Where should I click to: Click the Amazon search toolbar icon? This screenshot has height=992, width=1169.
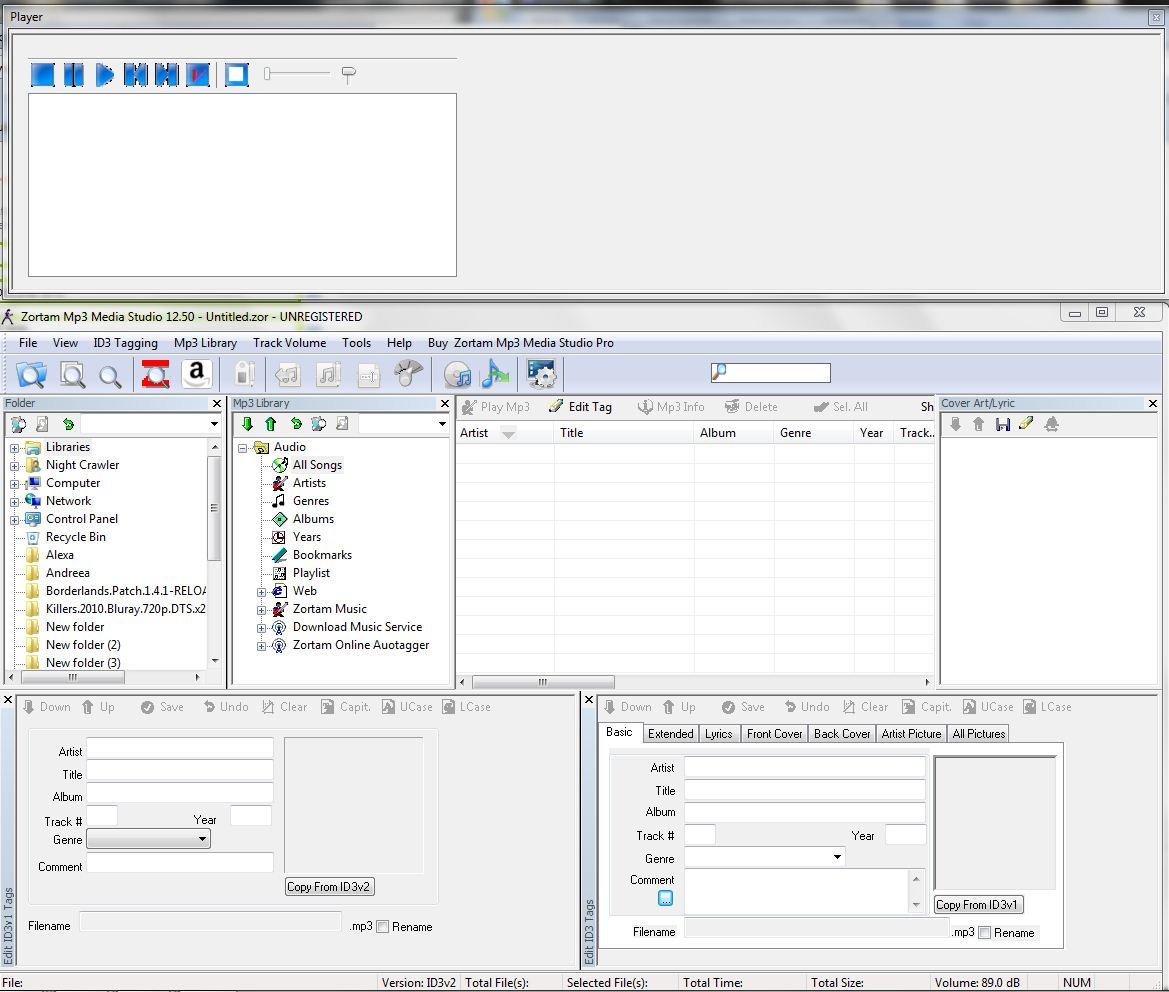point(197,375)
